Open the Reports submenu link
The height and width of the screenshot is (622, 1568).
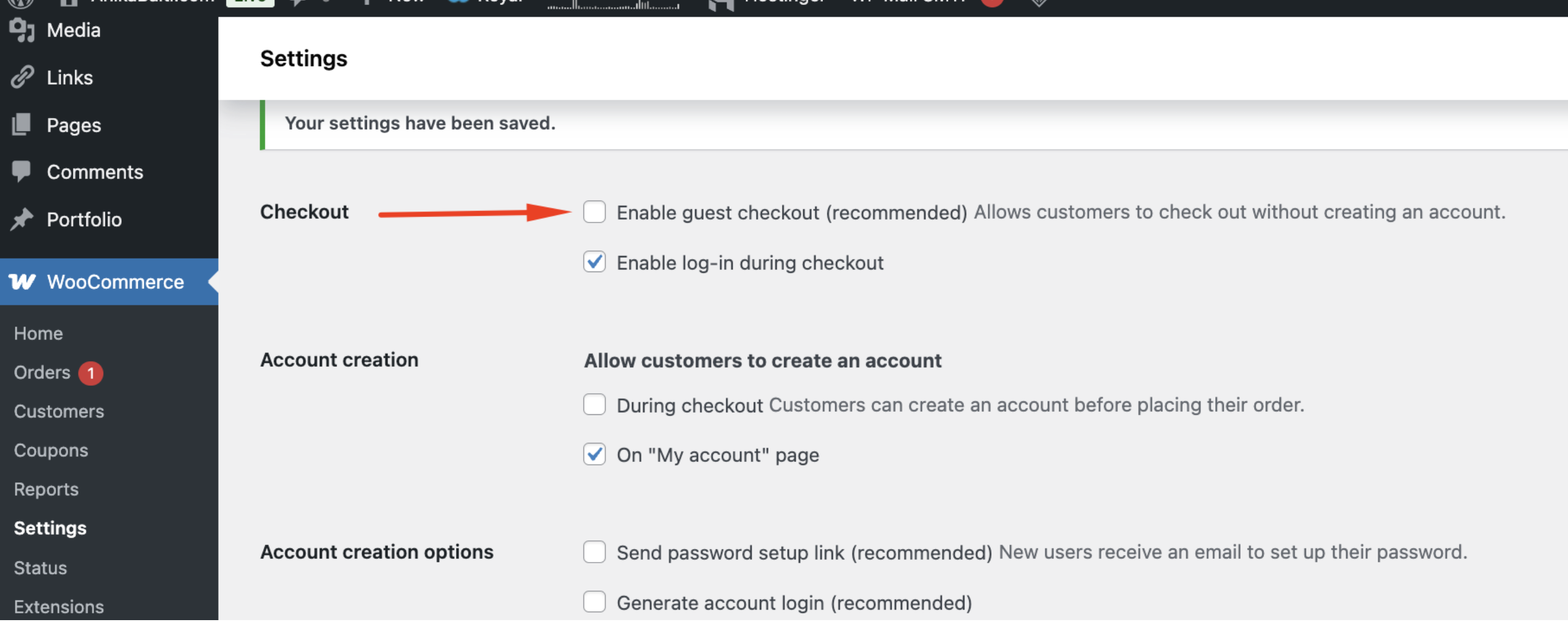46,489
